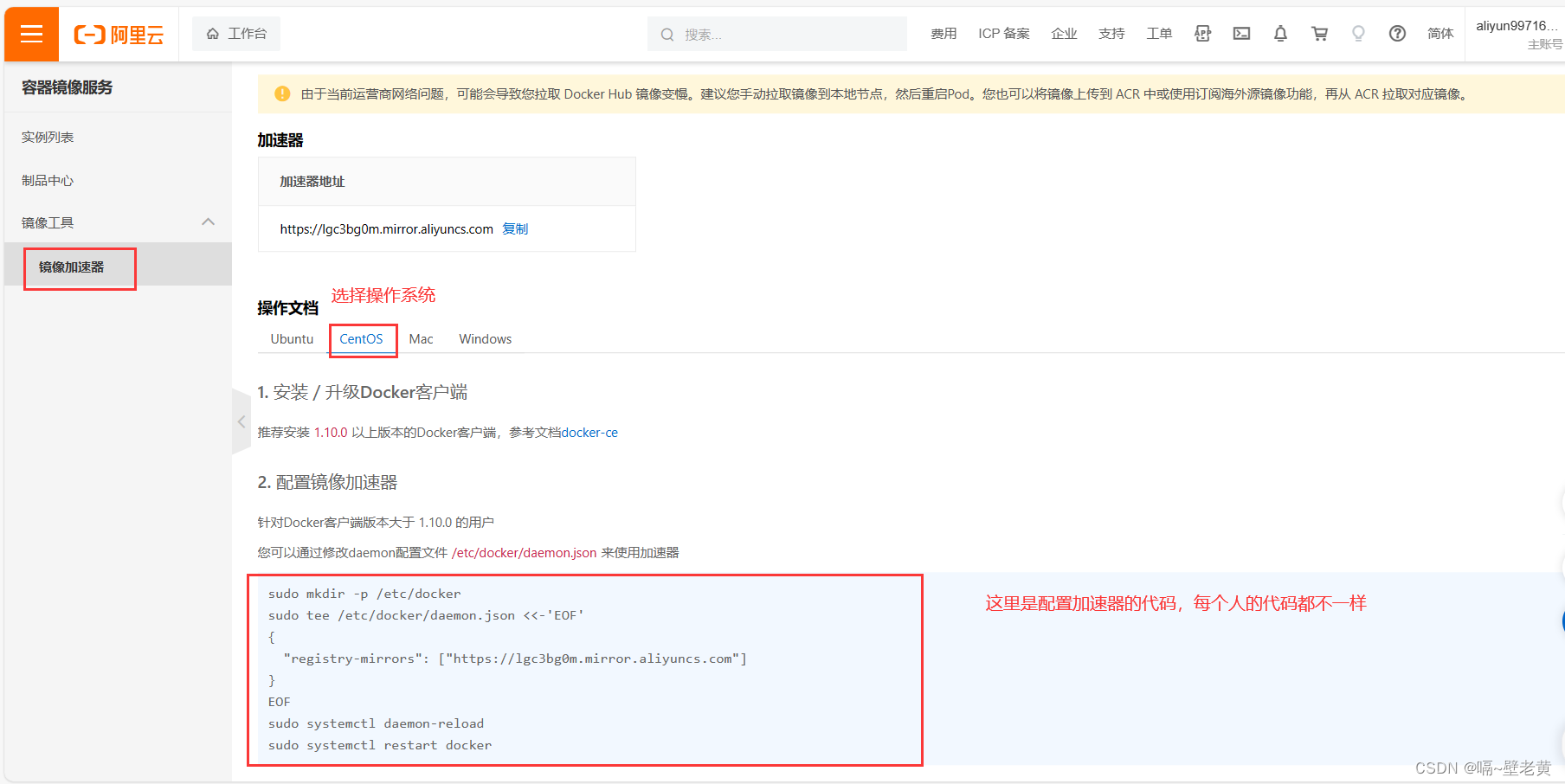Open the aliyun99716 account menu
This screenshot has height=784, width=1565.
(1518, 34)
